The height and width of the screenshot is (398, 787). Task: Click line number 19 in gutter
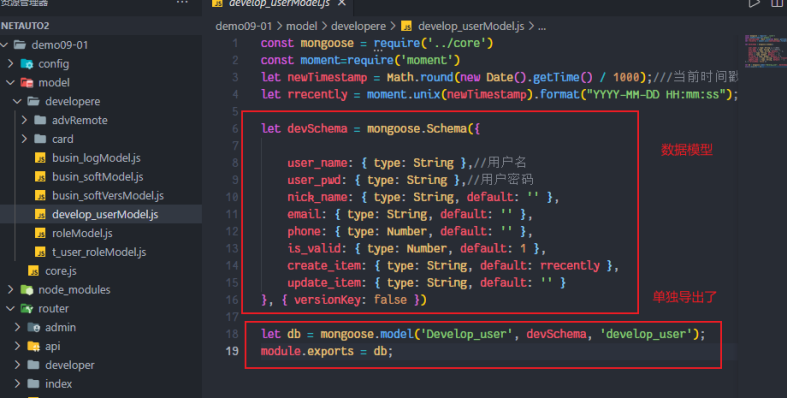pos(232,351)
